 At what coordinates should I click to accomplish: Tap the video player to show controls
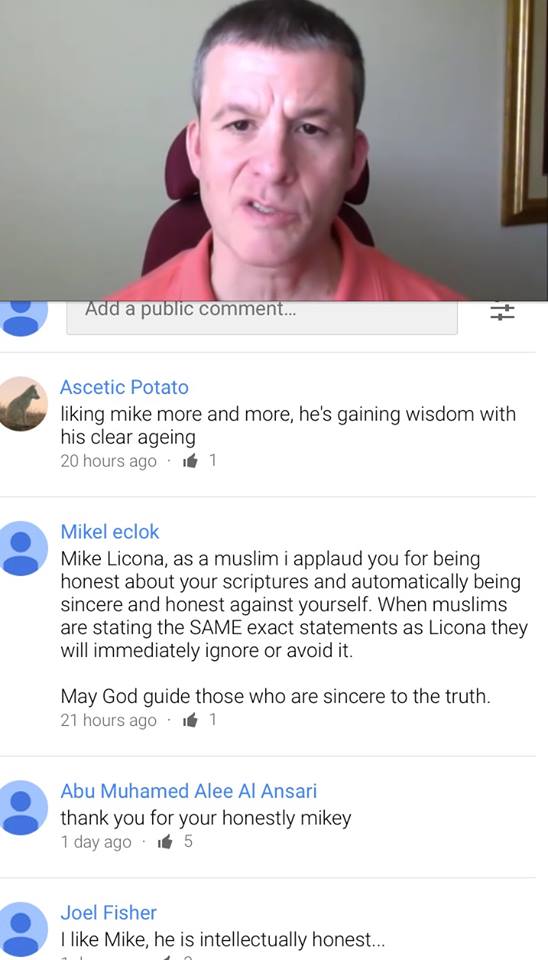274,150
